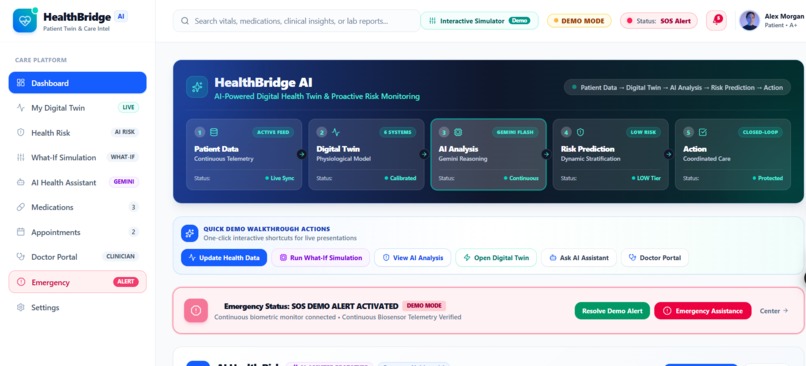Open My Digital Twin in sidebar
This screenshot has height=366, width=806.
click(78, 107)
